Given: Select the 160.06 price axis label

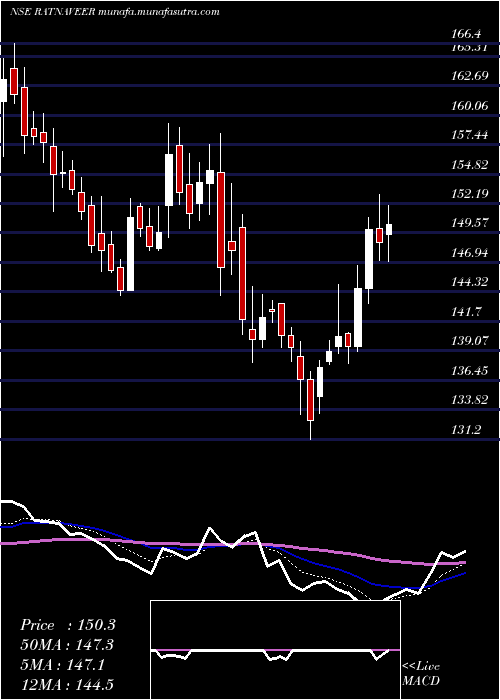Looking at the screenshot, I should [x=470, y=106].
